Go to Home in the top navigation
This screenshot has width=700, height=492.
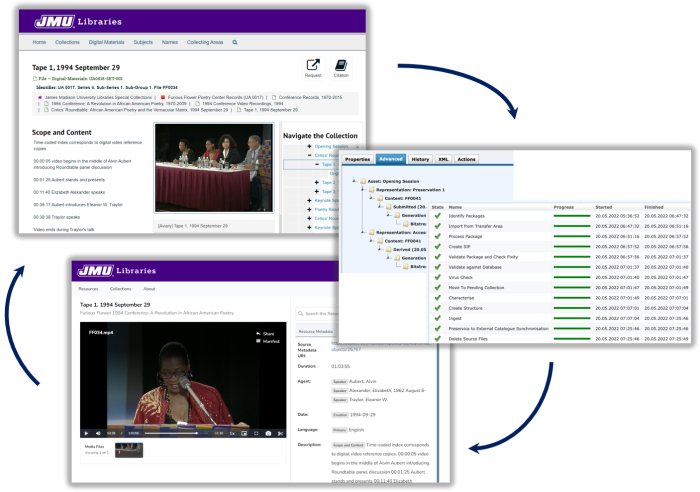39,42
